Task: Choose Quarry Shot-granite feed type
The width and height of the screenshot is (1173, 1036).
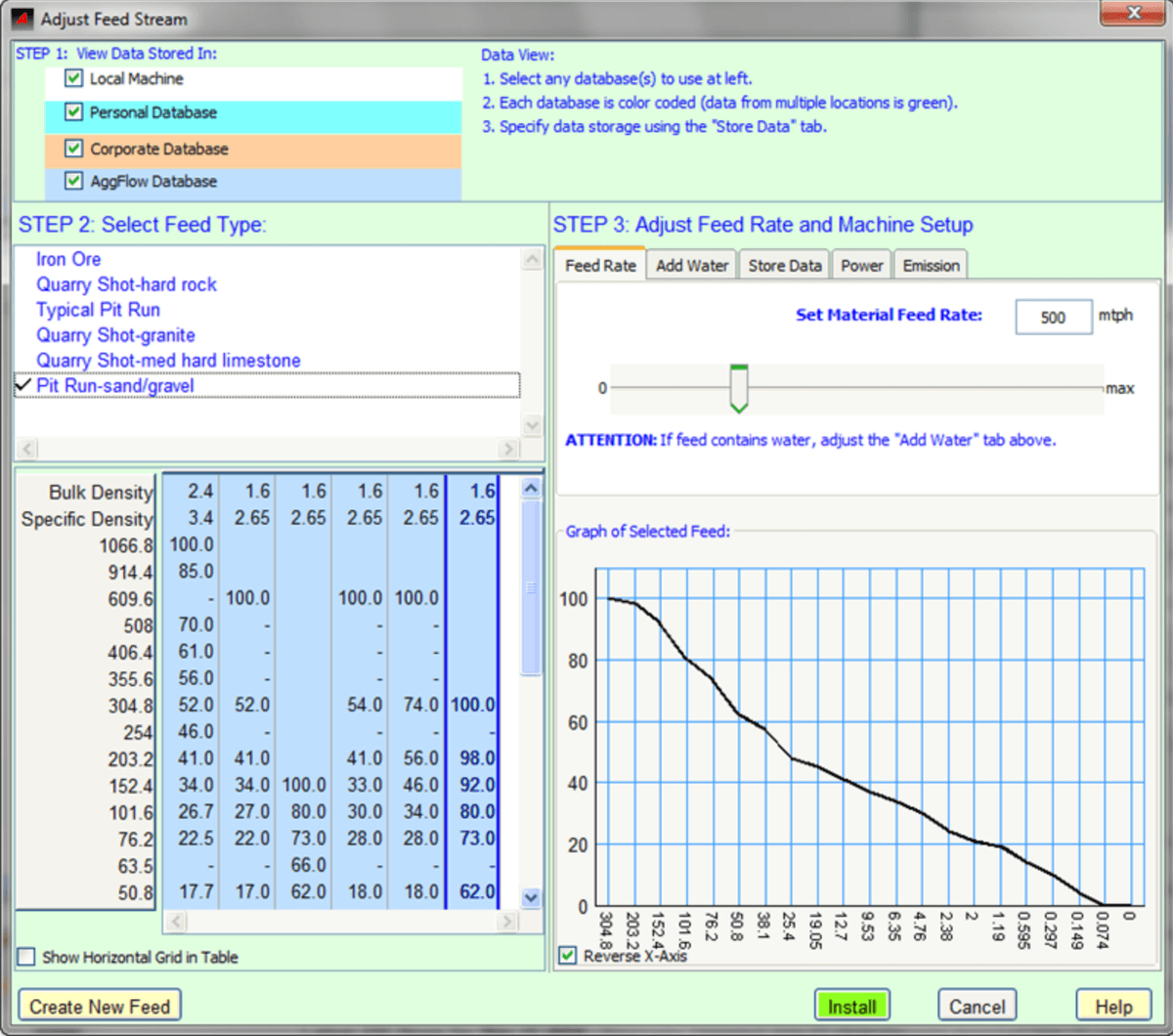Action: pos(115,335)
